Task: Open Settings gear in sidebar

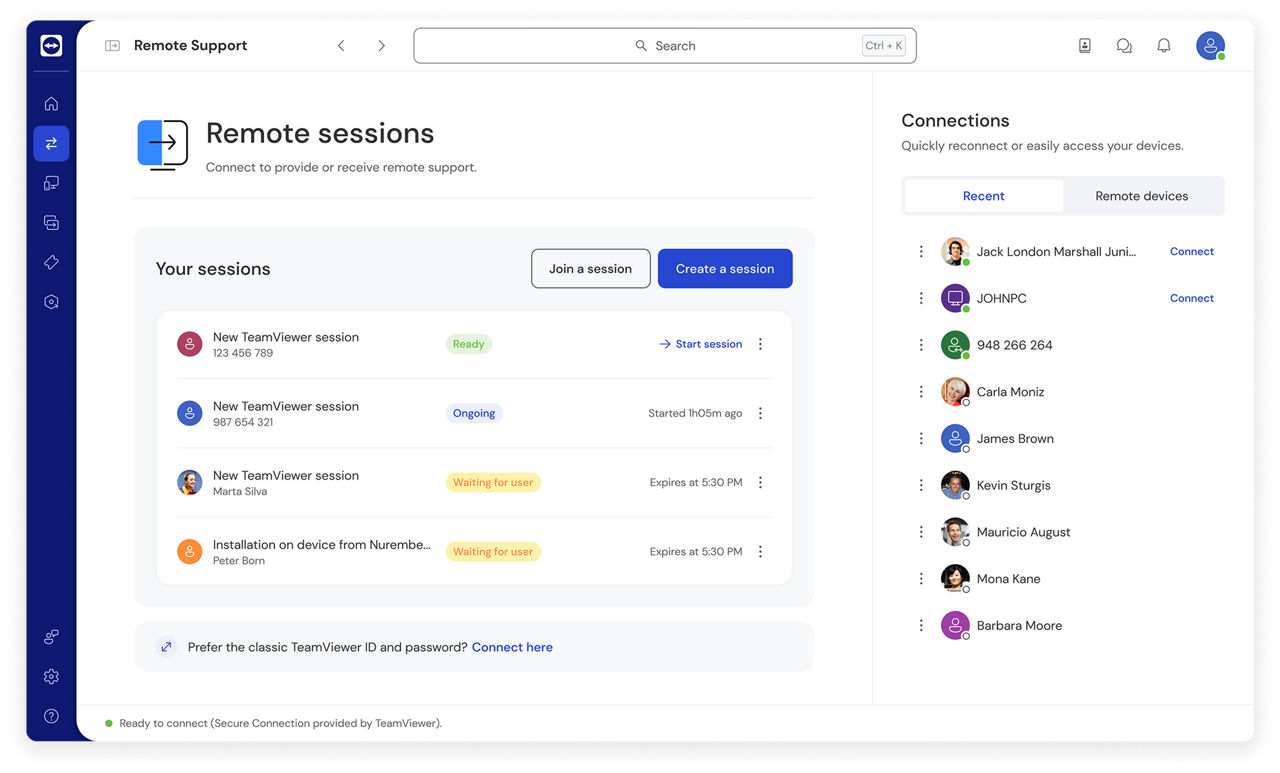Action: [x=51, y=677]
